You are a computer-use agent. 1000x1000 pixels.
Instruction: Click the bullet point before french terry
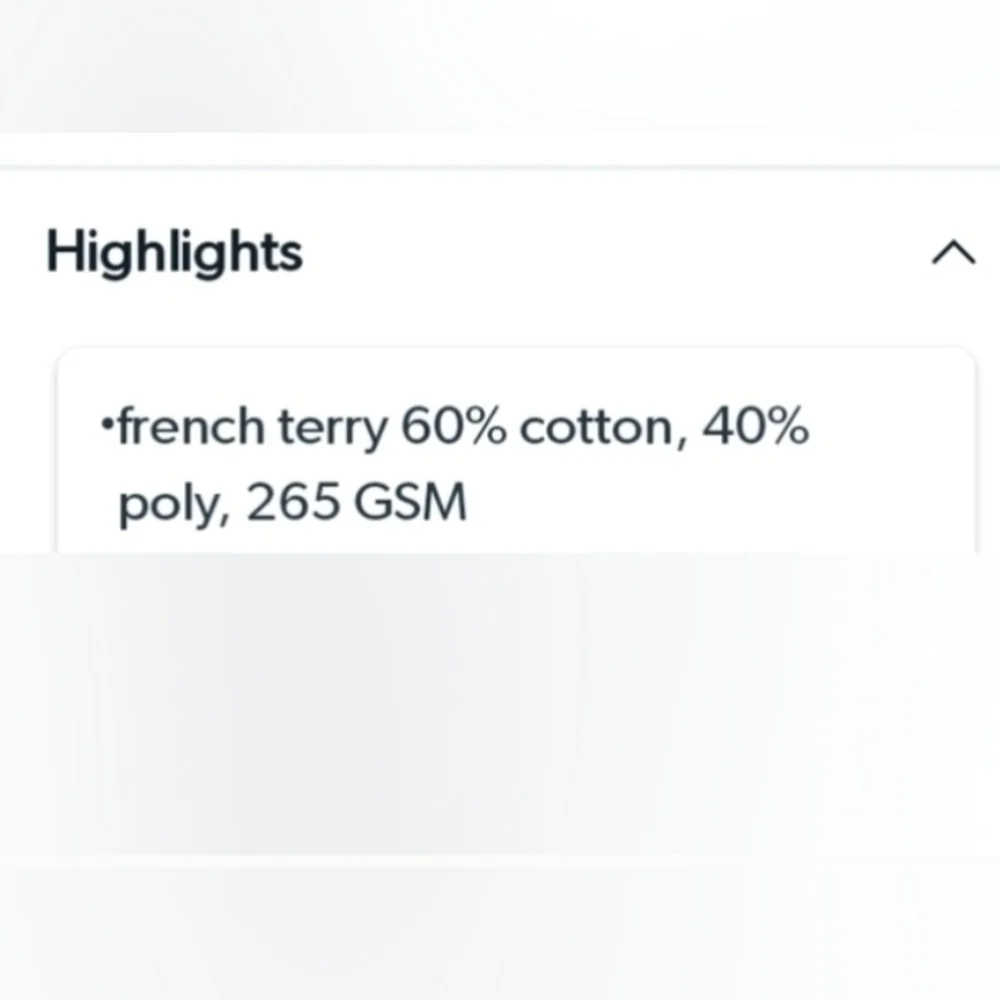107,423
